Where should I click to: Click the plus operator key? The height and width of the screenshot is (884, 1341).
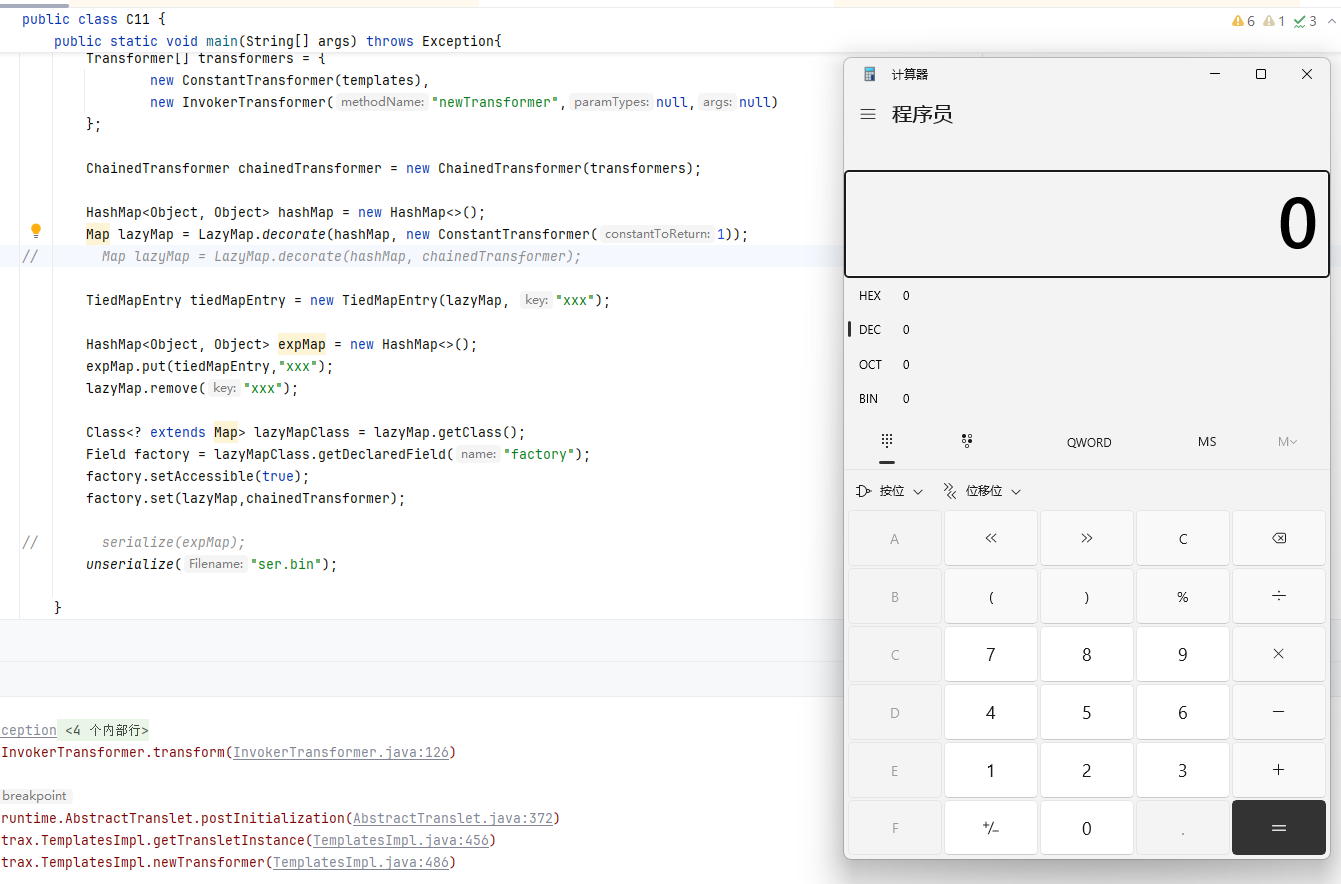1279,771
